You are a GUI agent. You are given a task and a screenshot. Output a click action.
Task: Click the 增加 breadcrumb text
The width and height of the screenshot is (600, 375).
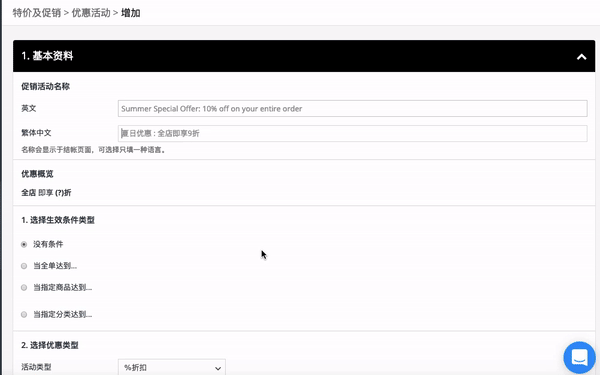coord(130,13)
